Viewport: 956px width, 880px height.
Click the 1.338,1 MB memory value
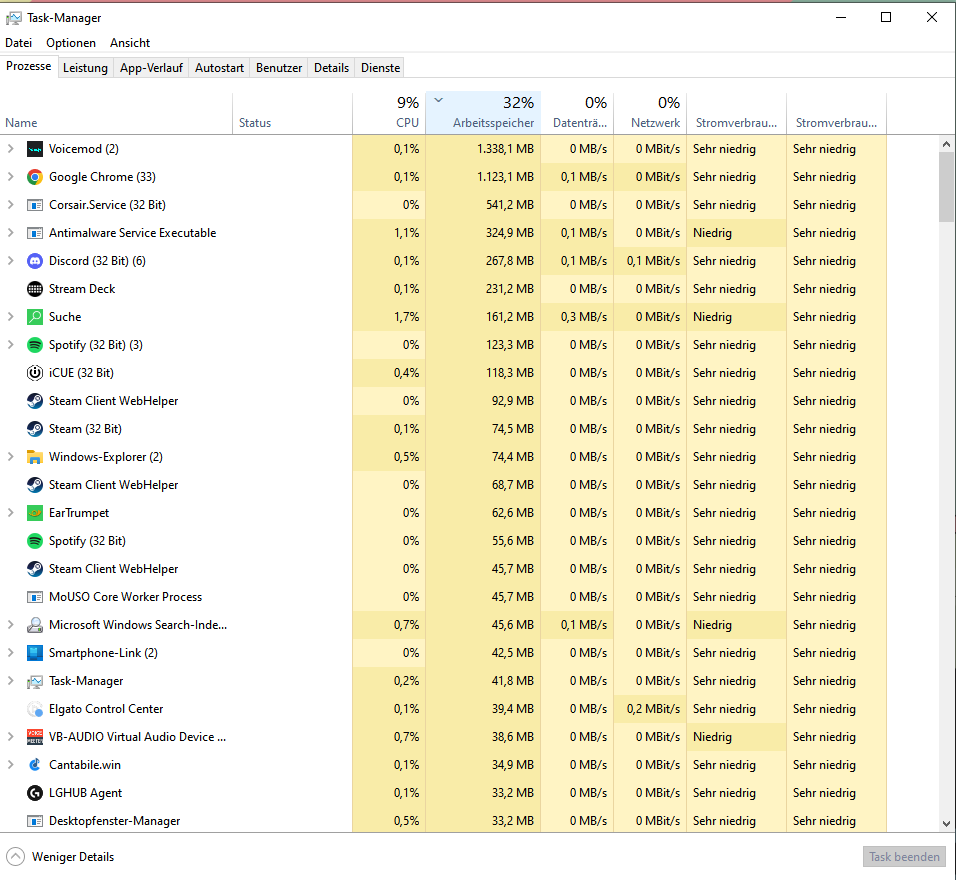point(505,149)
